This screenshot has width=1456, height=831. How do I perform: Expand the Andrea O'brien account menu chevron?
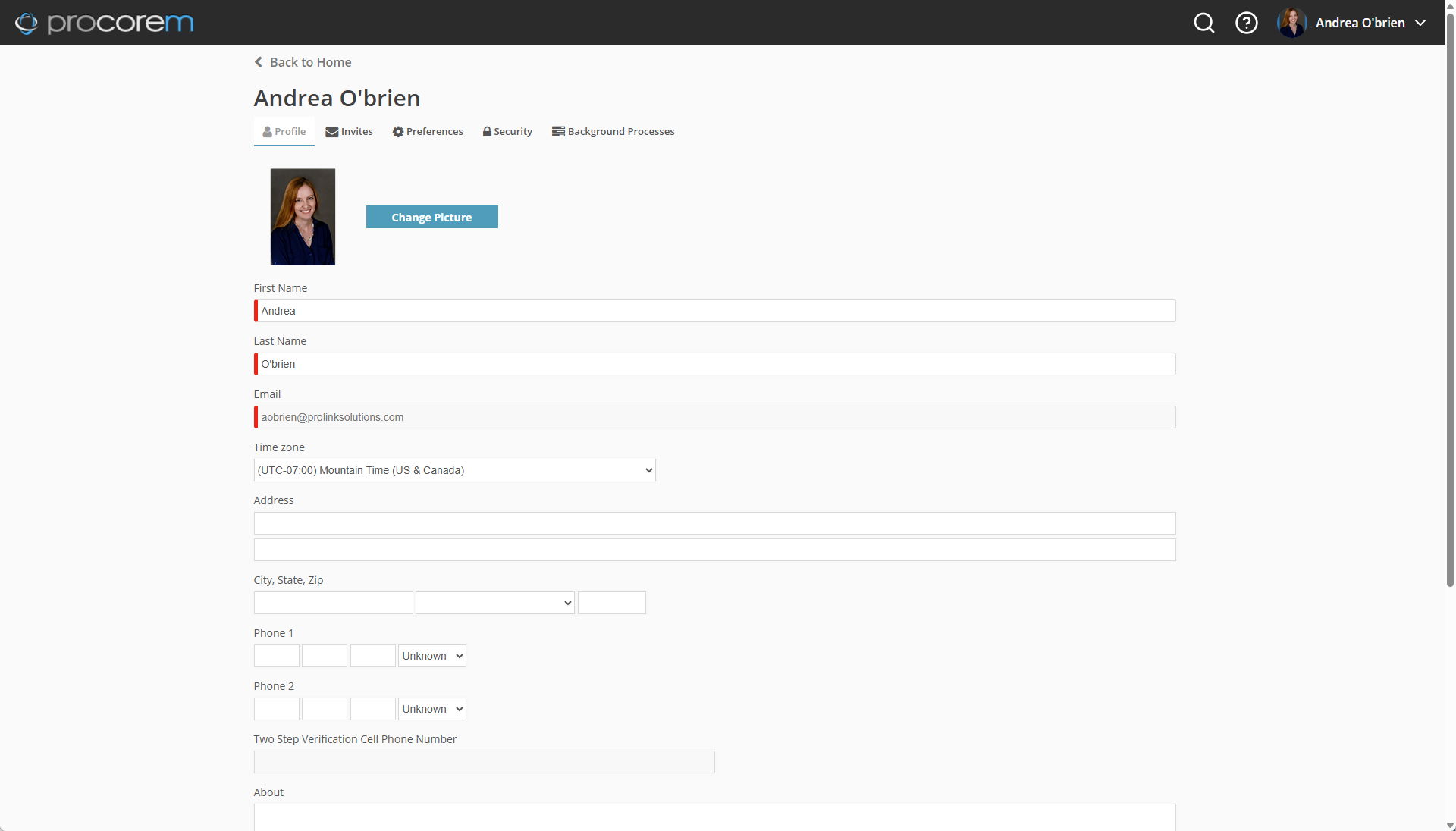(x=1420, y=23)
